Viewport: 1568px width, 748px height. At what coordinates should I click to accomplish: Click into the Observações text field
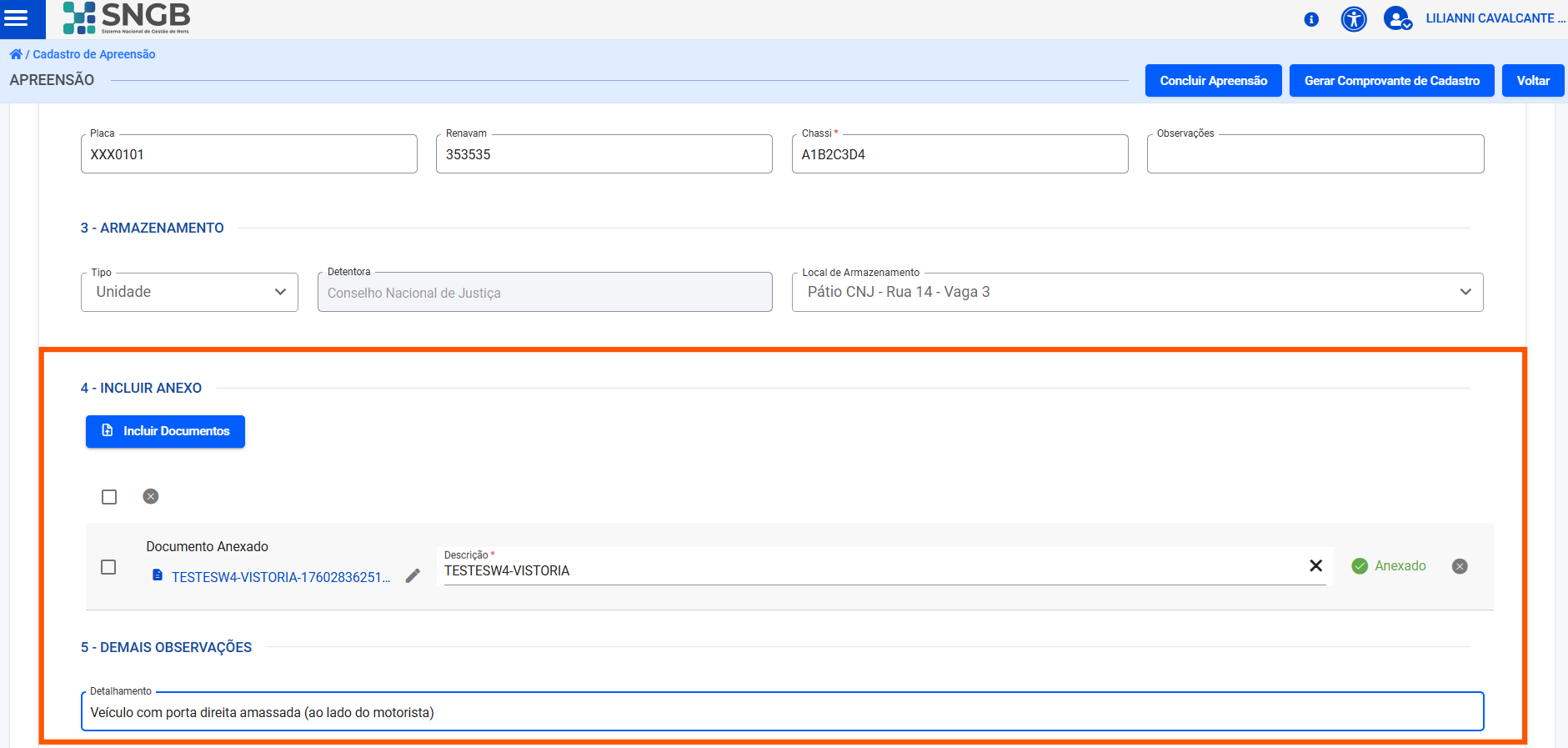(x=1315, y=155)
